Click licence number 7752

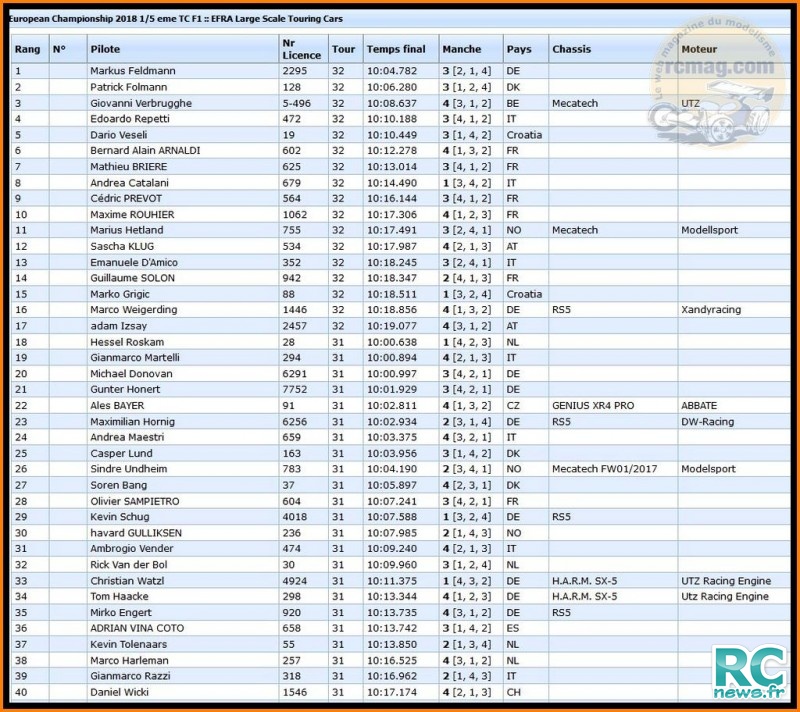294,389
